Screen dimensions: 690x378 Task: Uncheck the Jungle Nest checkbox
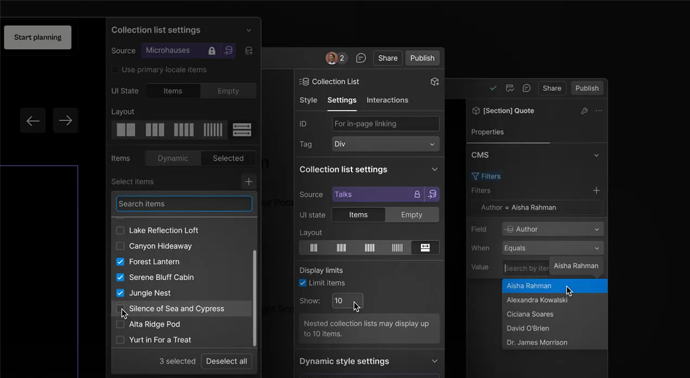click(120, 293)
